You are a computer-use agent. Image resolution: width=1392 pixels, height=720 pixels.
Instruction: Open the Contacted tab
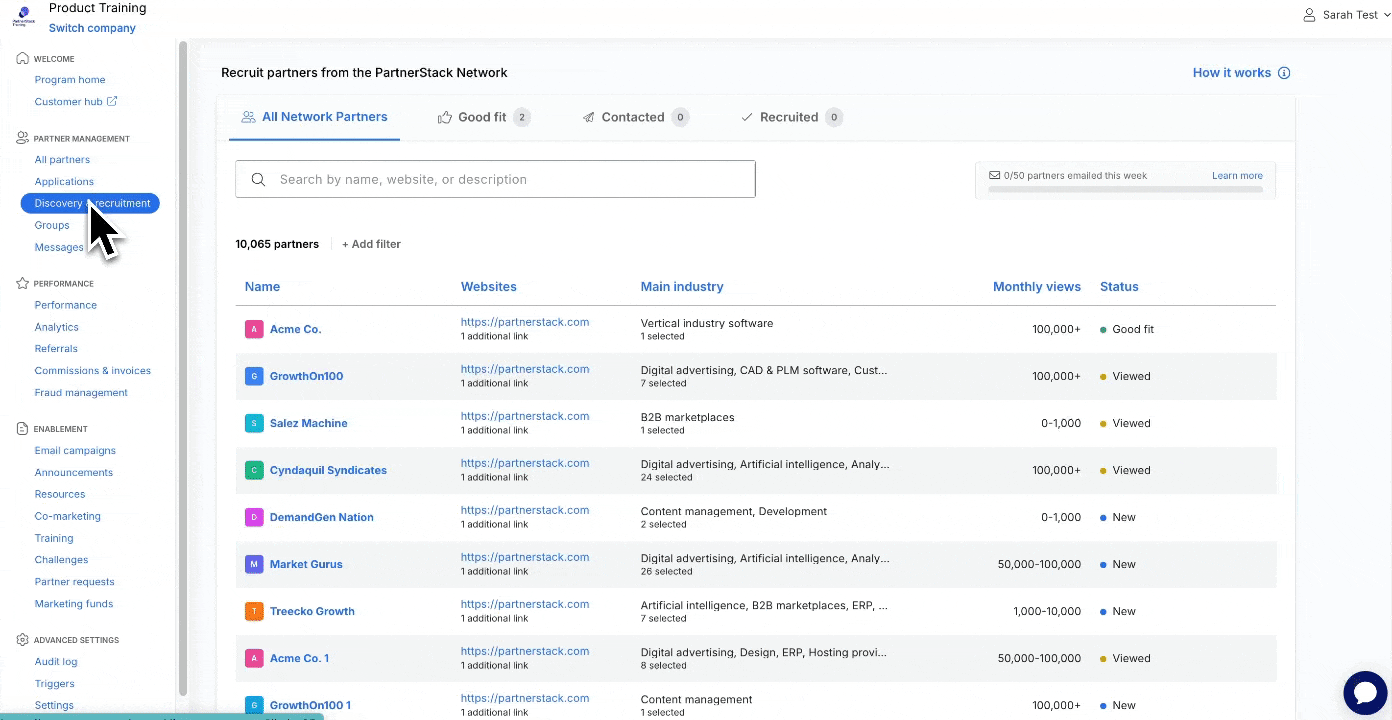(636, 117)
